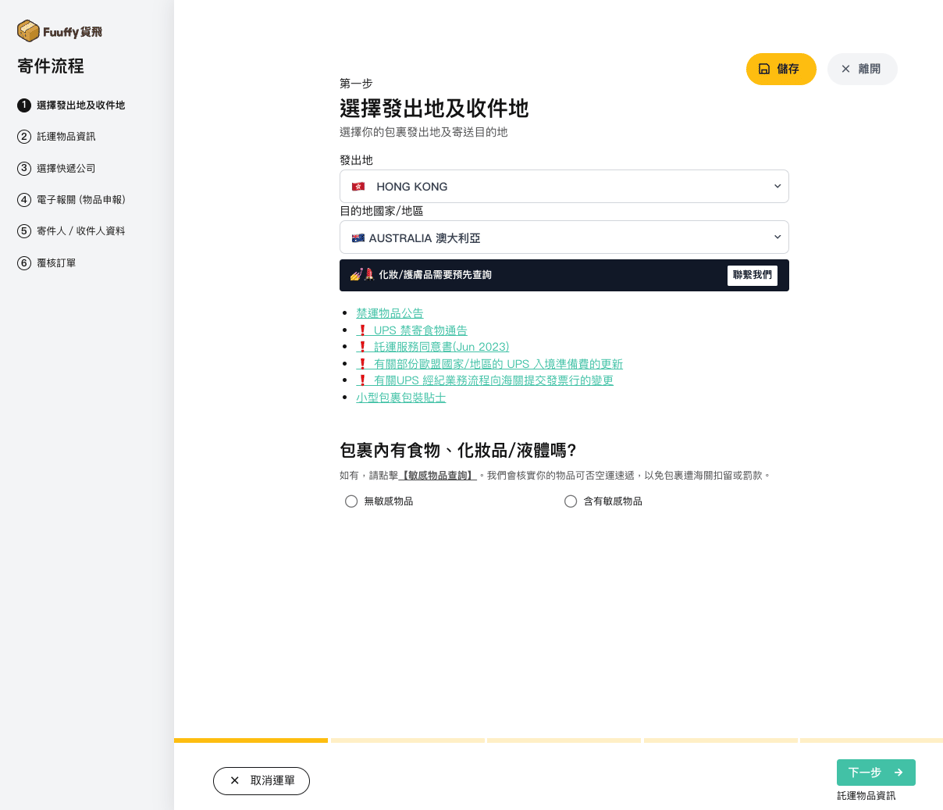This screenshot has width=943, height=810.
Task: Open 選擇快遞公司 step in sidebar
Action: (x=66, y=168)
